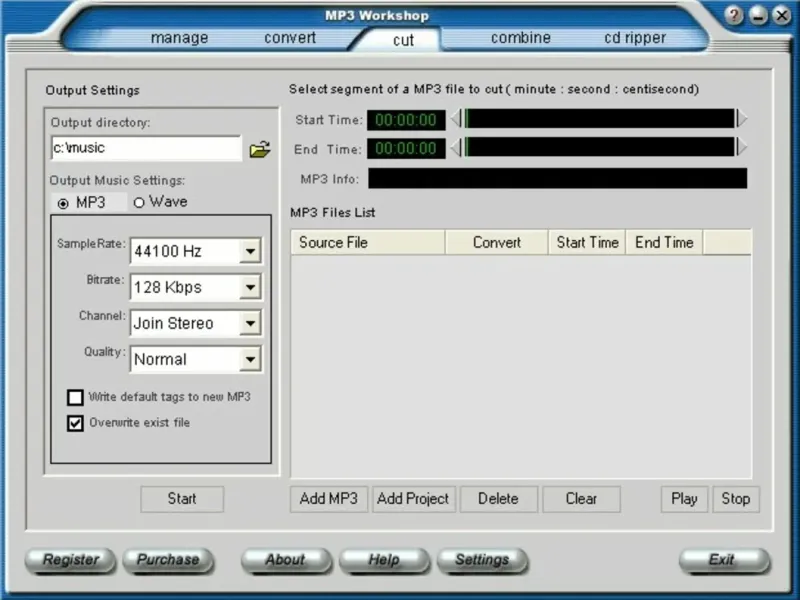Select the cut tab

click(403, 40)
